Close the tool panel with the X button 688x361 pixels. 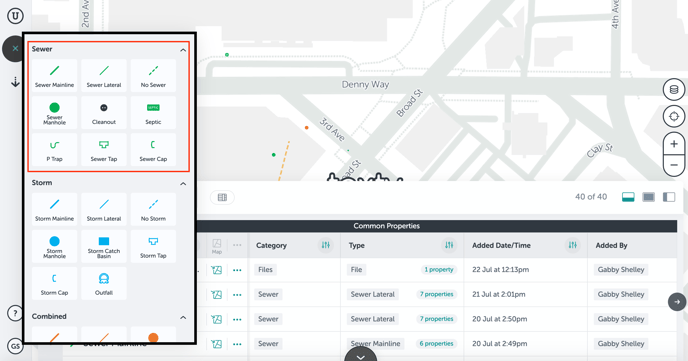point(15,48)
